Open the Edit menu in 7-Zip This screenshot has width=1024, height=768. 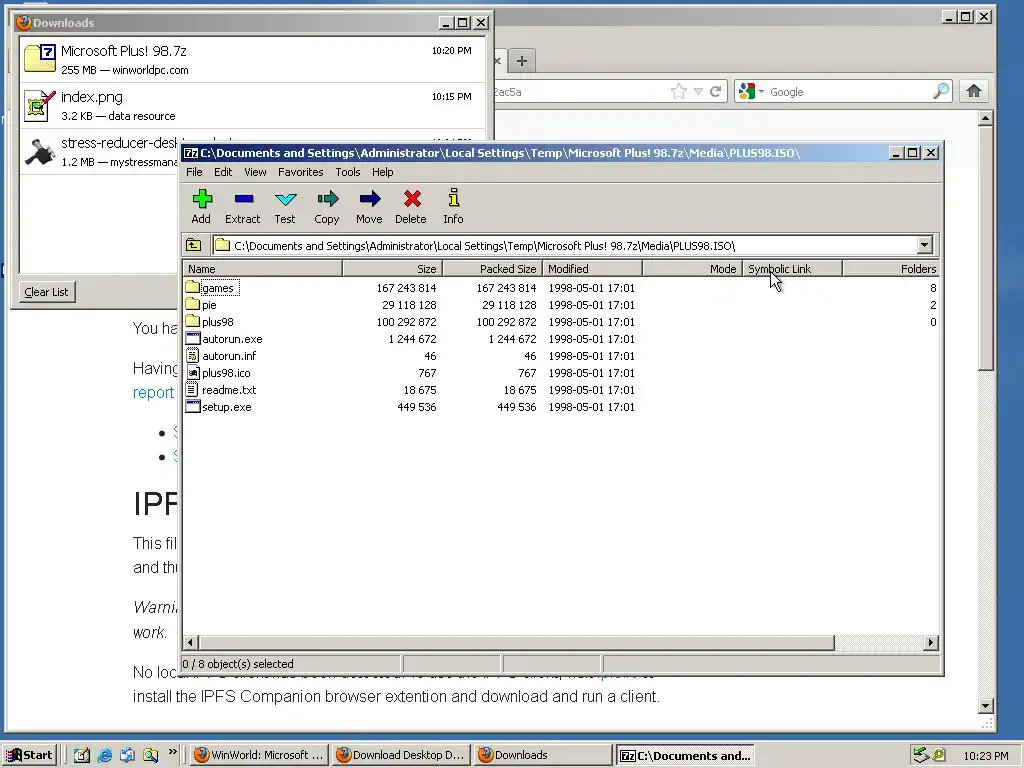(223, 172)
